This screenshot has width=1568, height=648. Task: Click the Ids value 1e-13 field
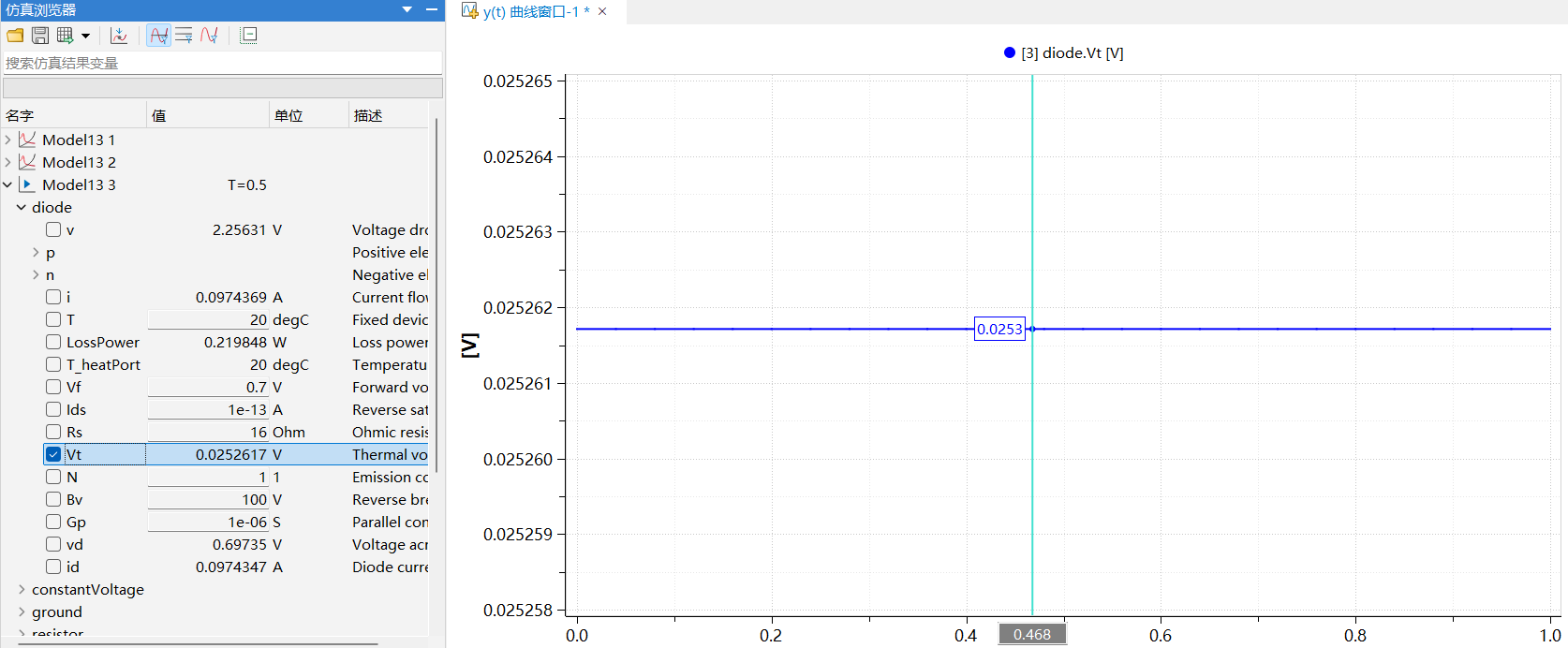click(x=208, y=409)
